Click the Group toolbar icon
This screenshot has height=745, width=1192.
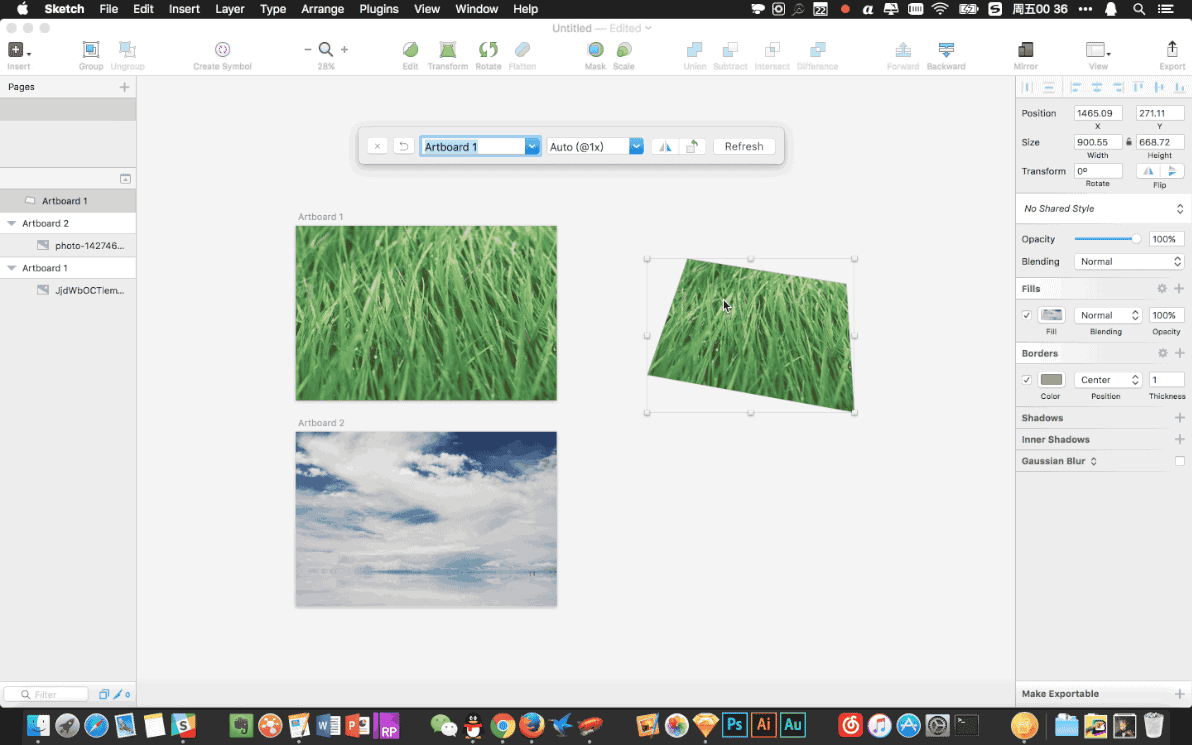point(90,50)
